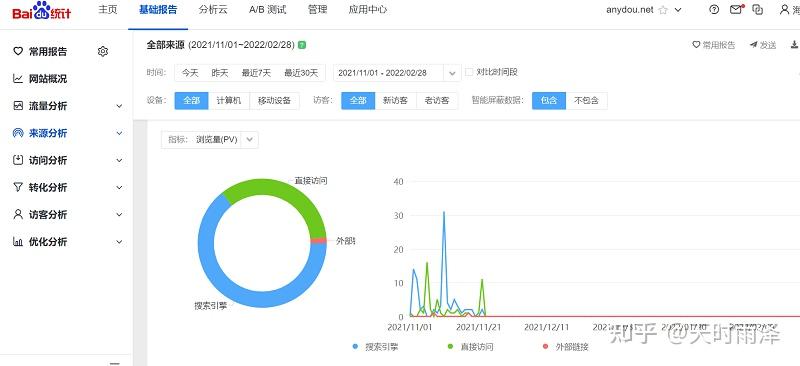Click the 2021/11/01 x-axis label
Screen dimensions: 800x366
pos(410,327)
